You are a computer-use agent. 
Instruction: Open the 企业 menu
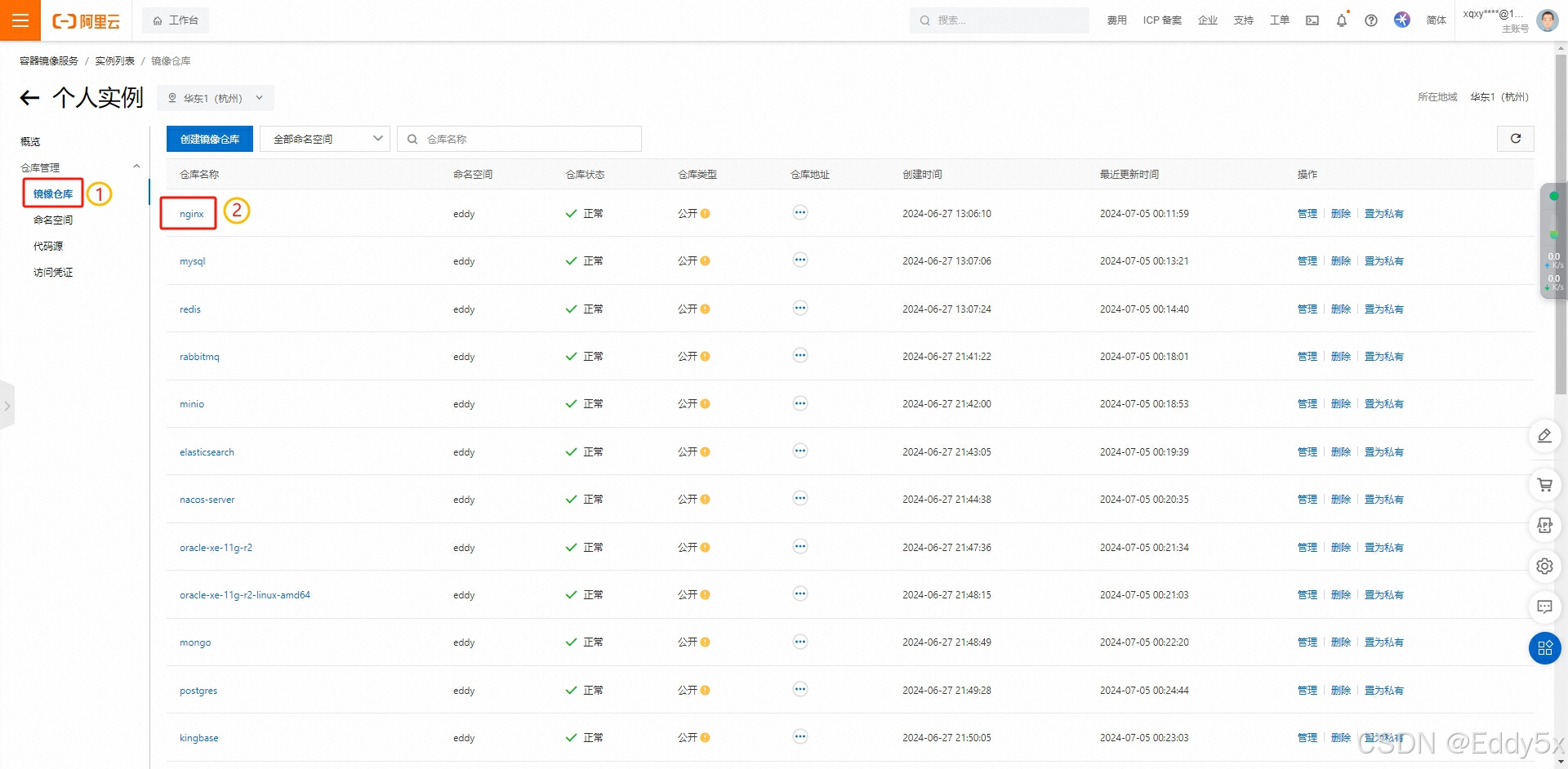1208,20
